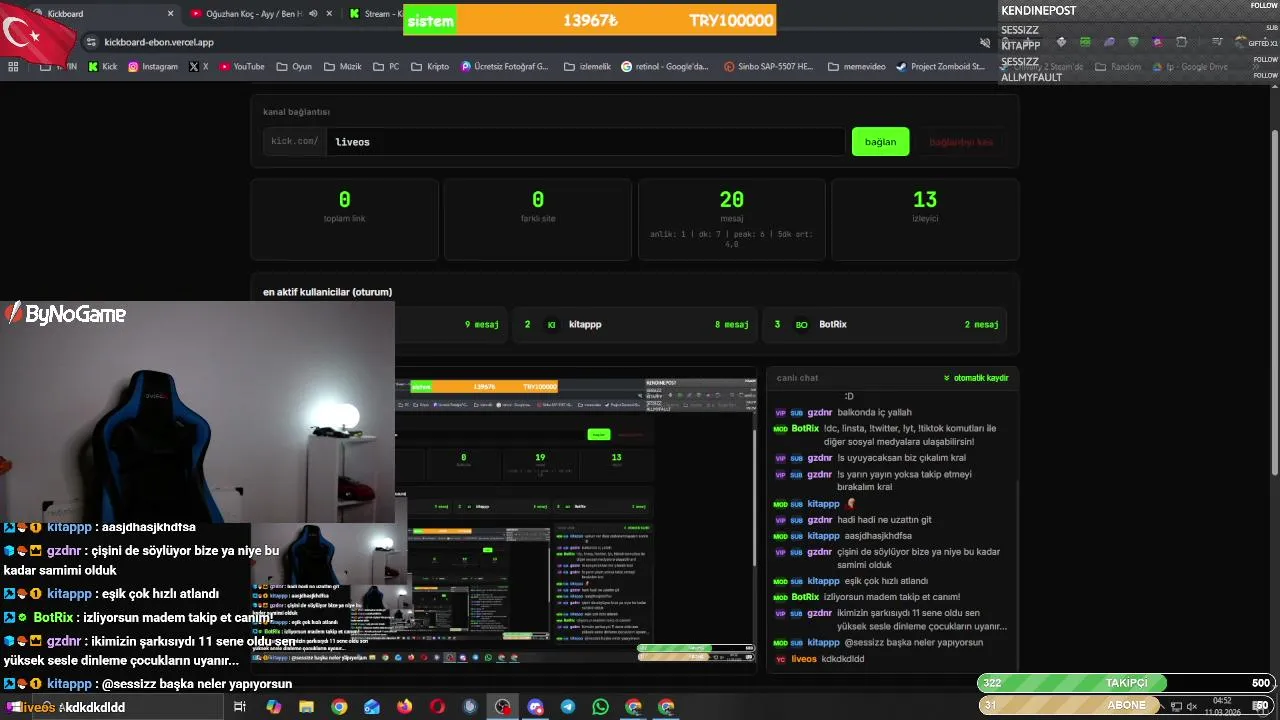Open the clock and calendar flyout
Screen dimensions: 1280x720
1222,706
